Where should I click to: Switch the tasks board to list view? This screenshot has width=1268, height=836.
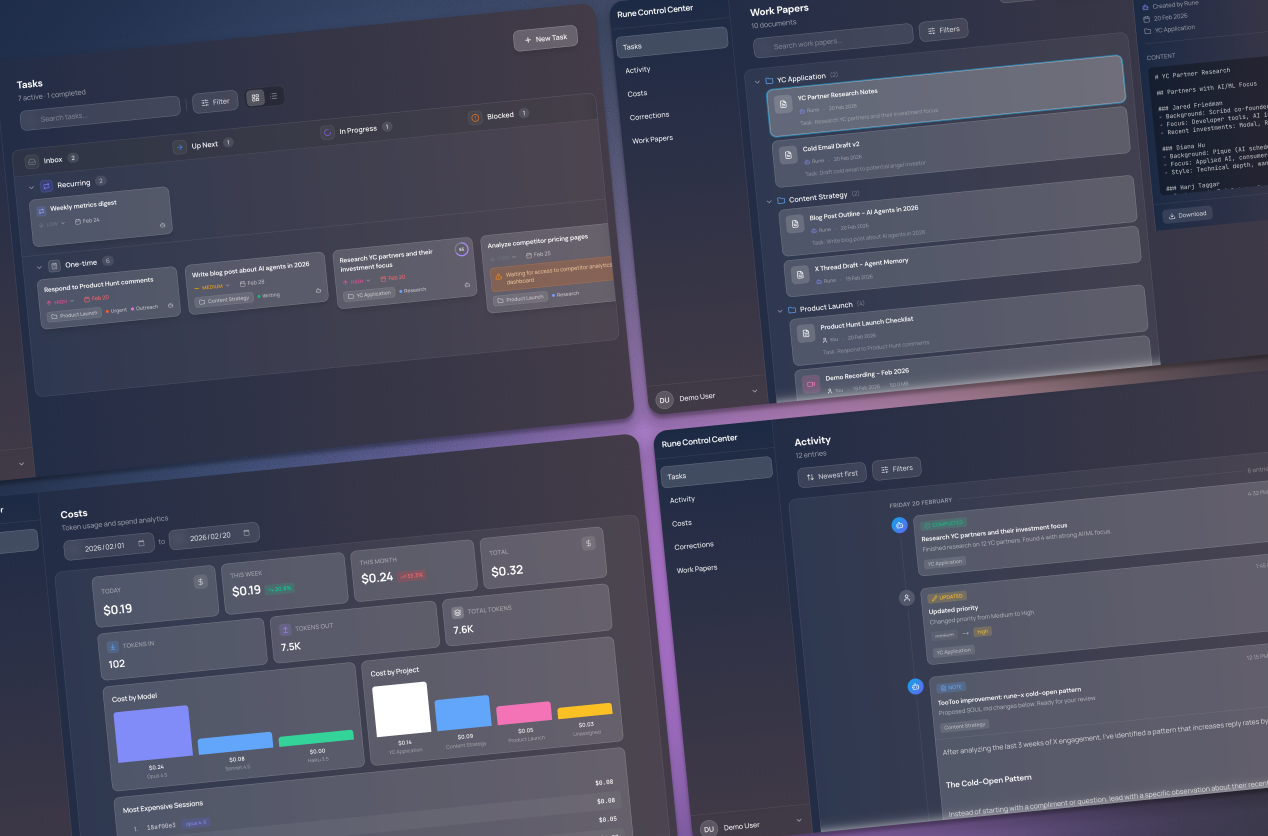click(x=275, y=96)
